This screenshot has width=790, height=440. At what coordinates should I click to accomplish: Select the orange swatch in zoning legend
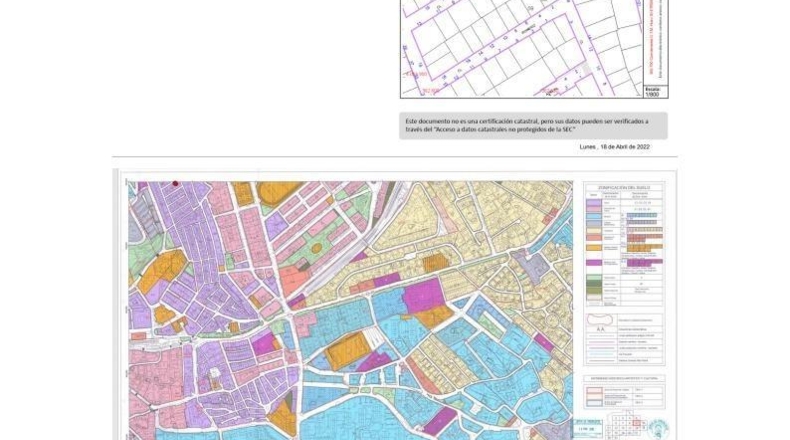point(594,248)
